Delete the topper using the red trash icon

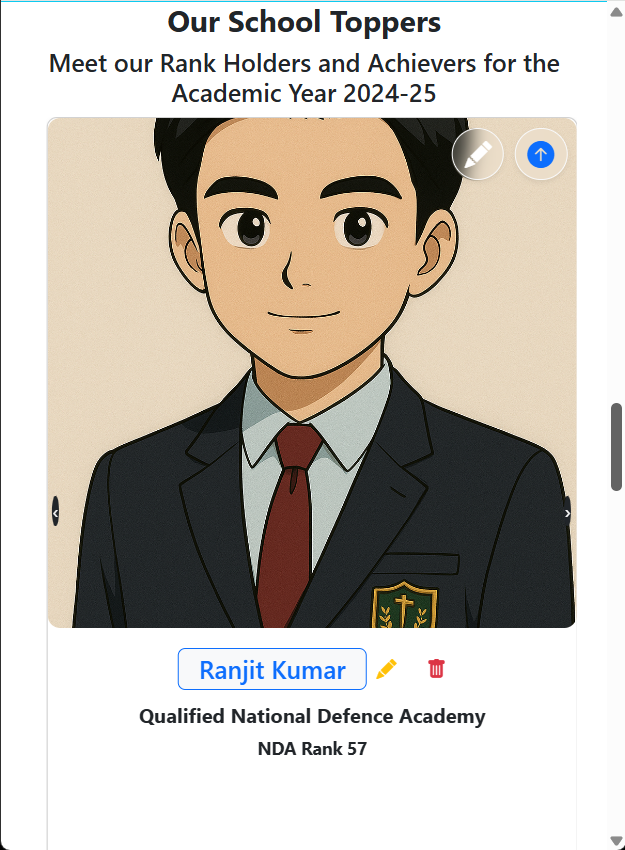(x=436, y=668)
